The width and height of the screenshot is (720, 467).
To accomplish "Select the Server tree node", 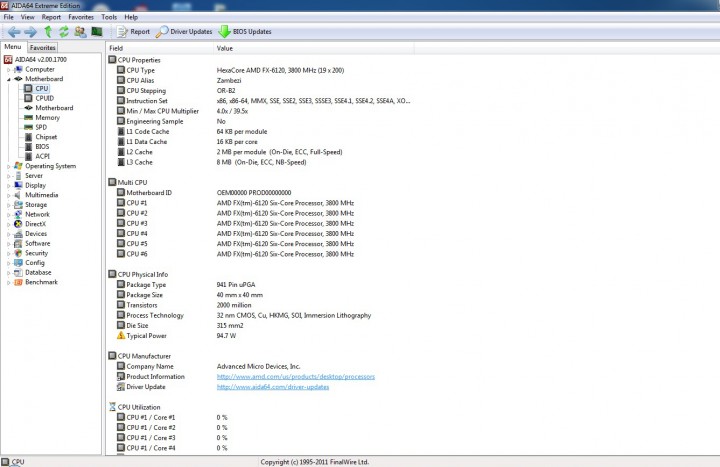I will [28, 175].
